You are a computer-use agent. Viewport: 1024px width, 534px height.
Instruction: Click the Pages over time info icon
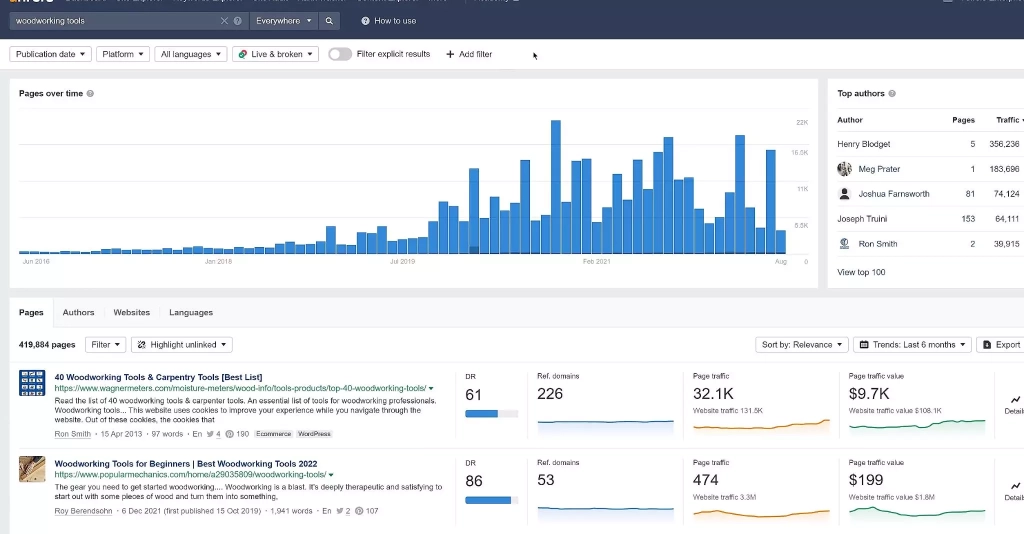[90, 93]
